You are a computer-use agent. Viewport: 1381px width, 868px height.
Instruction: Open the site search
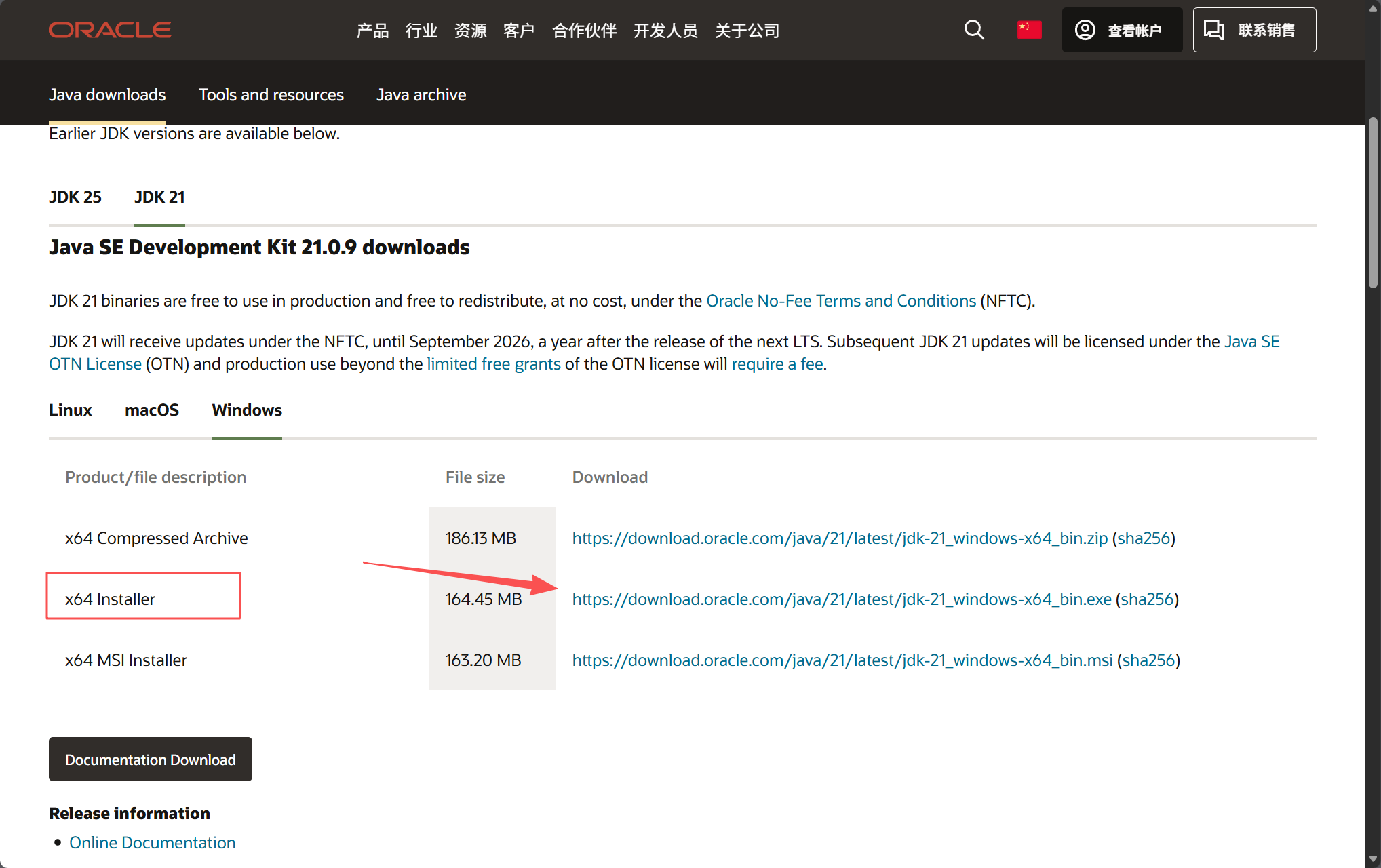974,29
